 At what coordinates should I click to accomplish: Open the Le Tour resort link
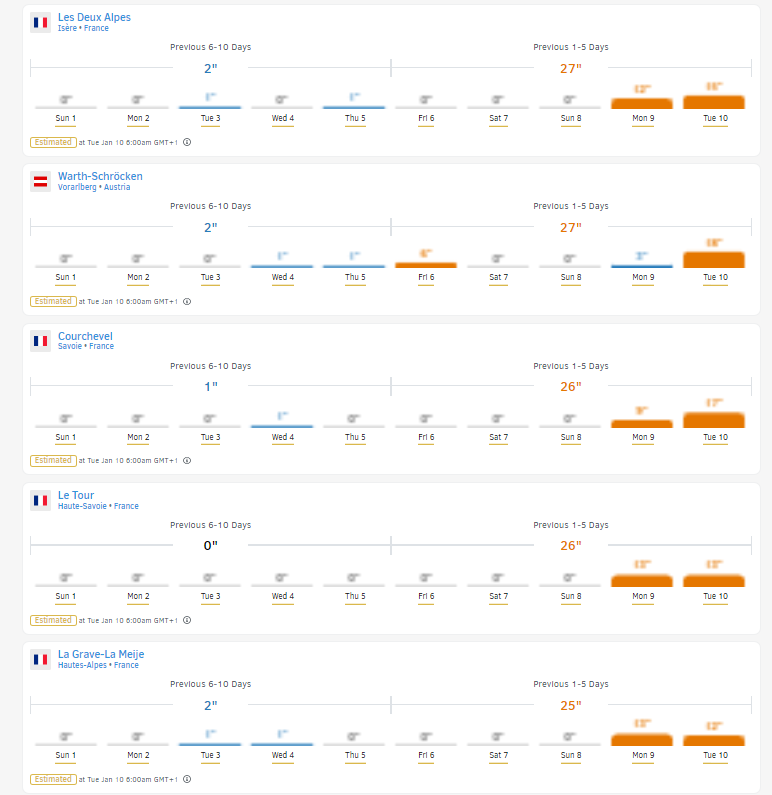click(76, 495)
